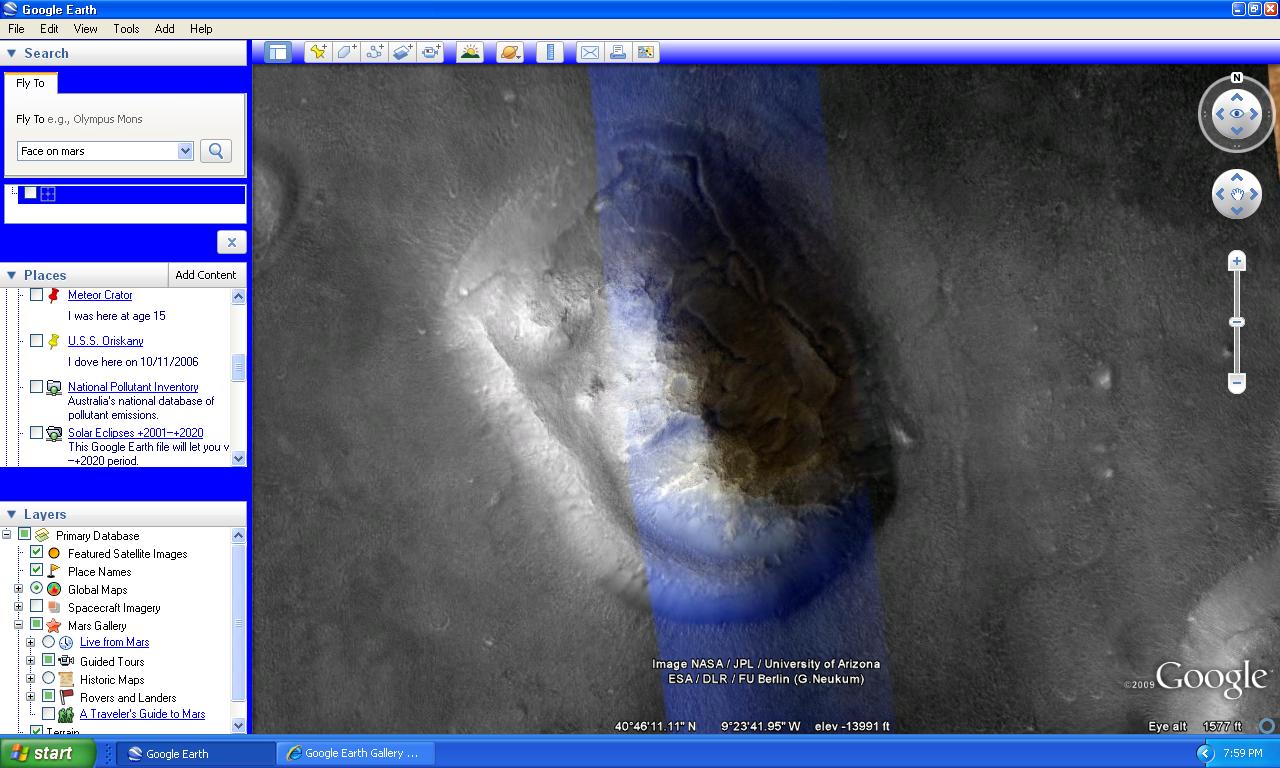This screenshot has width=1280, height=768.
Task: Toggle the sidebar visibility button
Action: point(278,52)
